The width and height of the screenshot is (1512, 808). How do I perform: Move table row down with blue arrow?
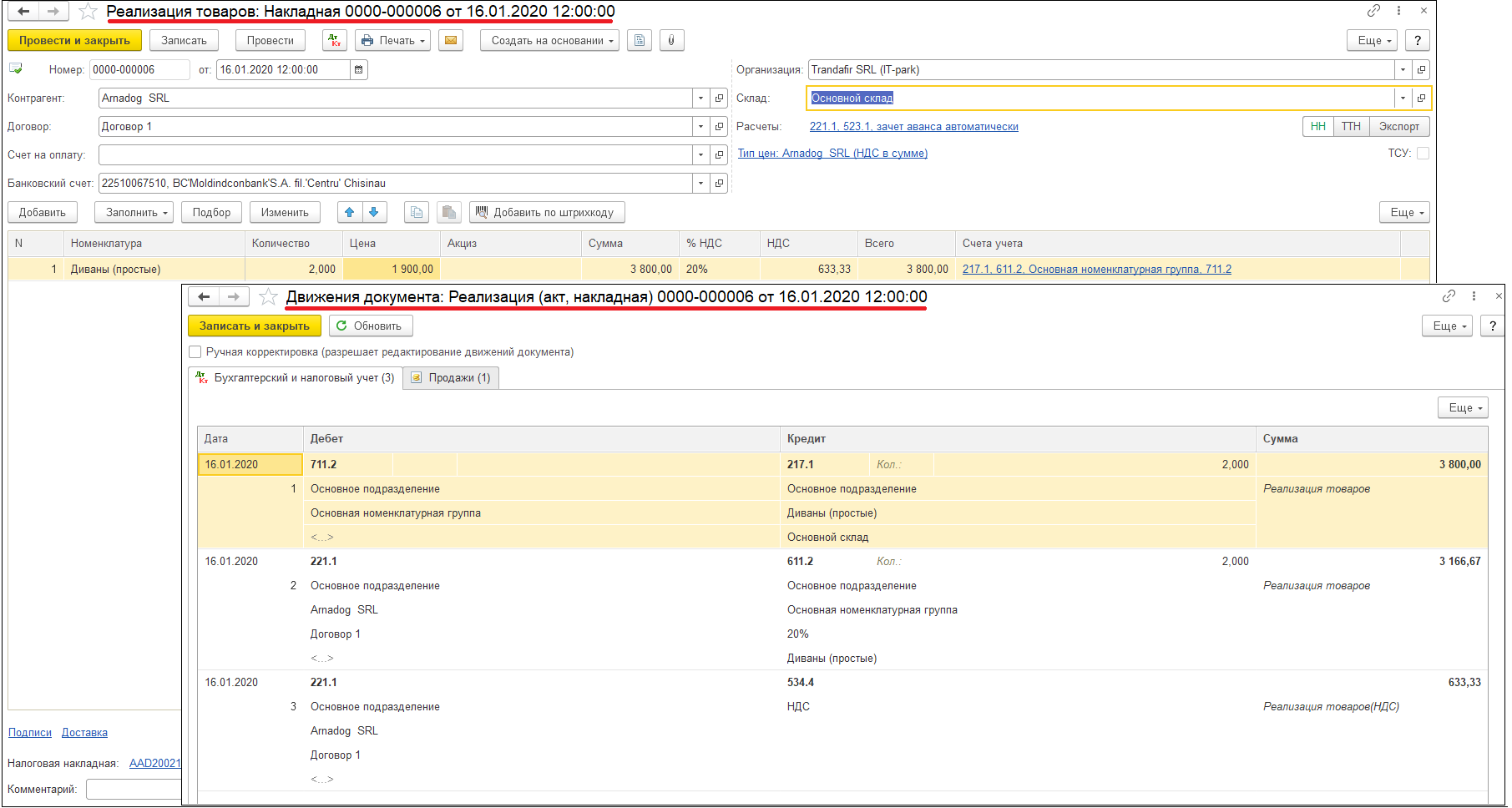click(x=374, y=213)
